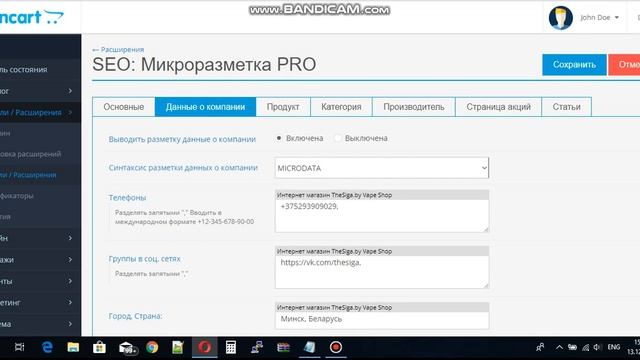640x360 pixels.
Task: Open the Страница акций tab
Action: pyautogui.click(x=498, y=107)
